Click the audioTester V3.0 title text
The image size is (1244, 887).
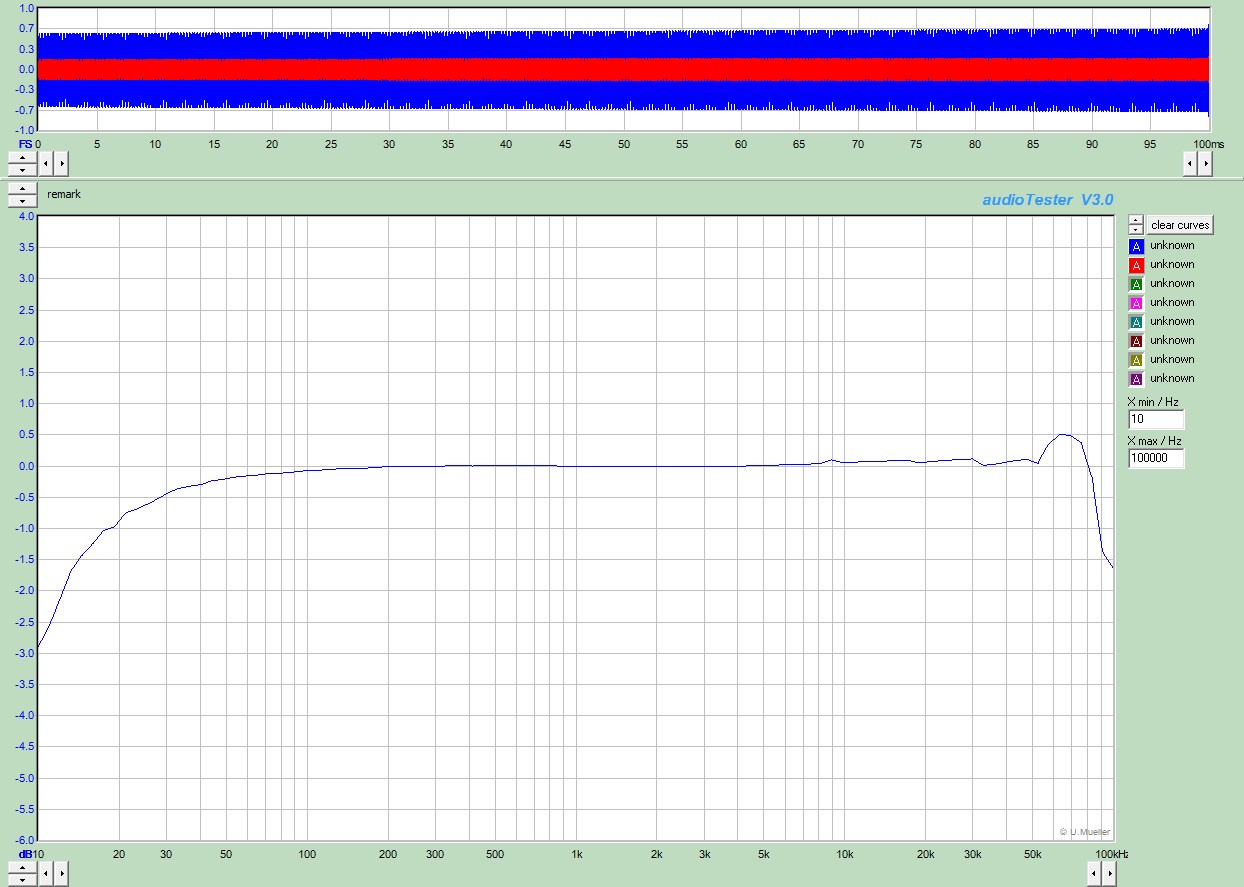1047,200
